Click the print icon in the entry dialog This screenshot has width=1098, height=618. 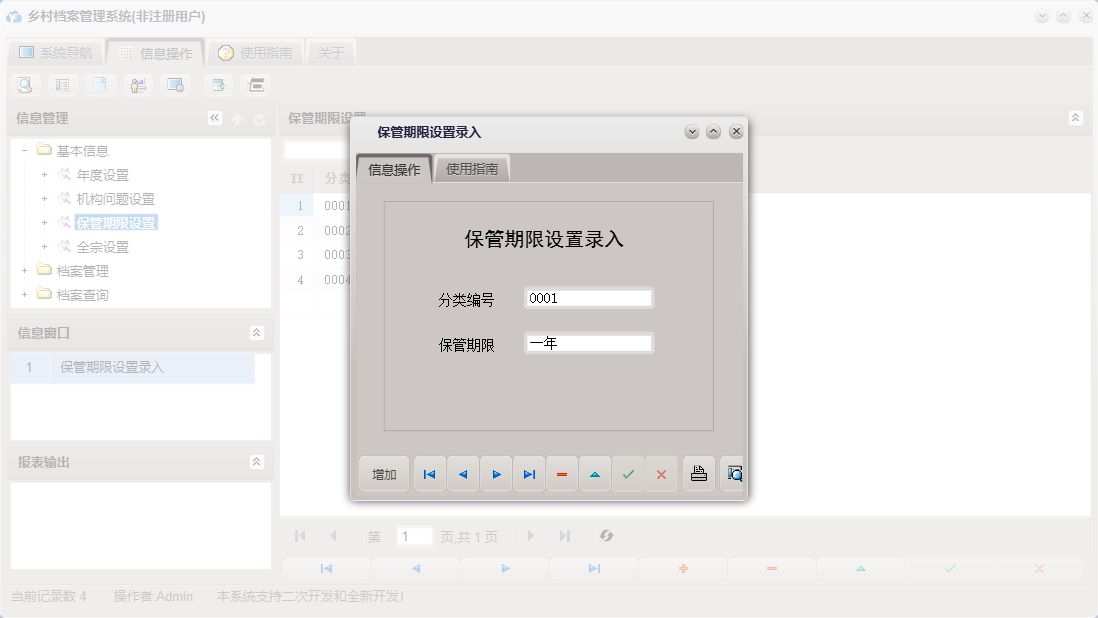pyautogui.click(x=698, y=473)
